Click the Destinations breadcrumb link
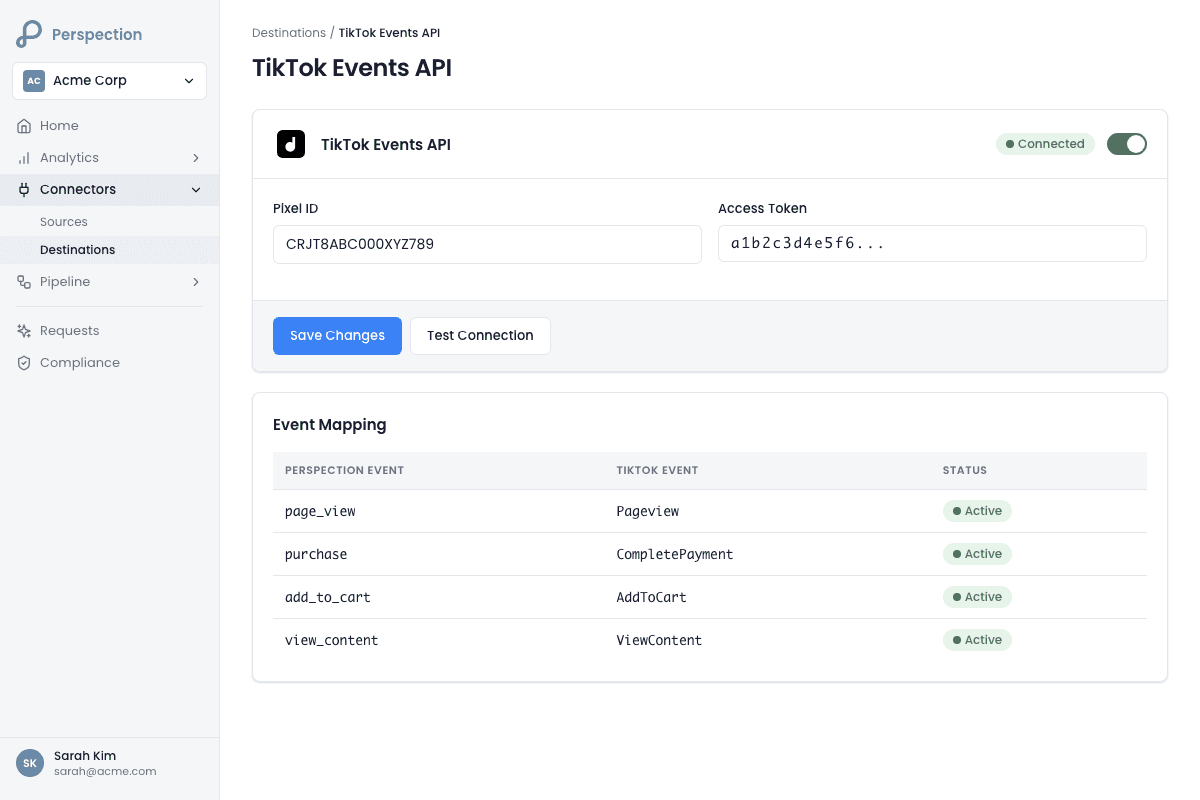 (289, 33)
